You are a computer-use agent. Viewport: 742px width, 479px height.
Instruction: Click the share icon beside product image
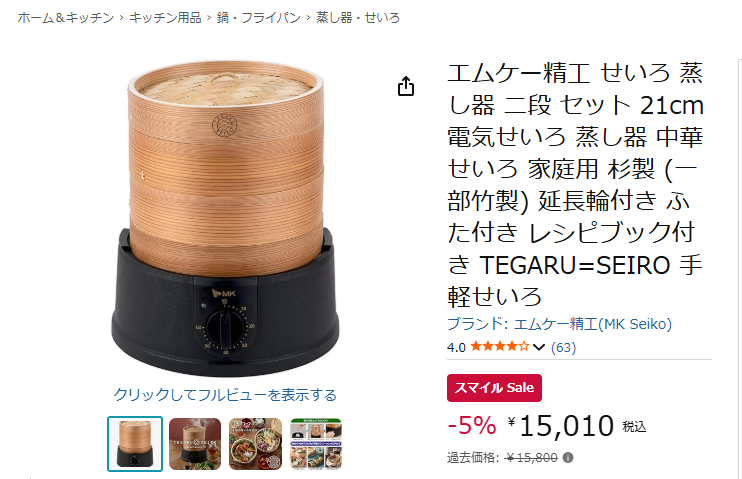pyautogui.click(x=406, y=86)
